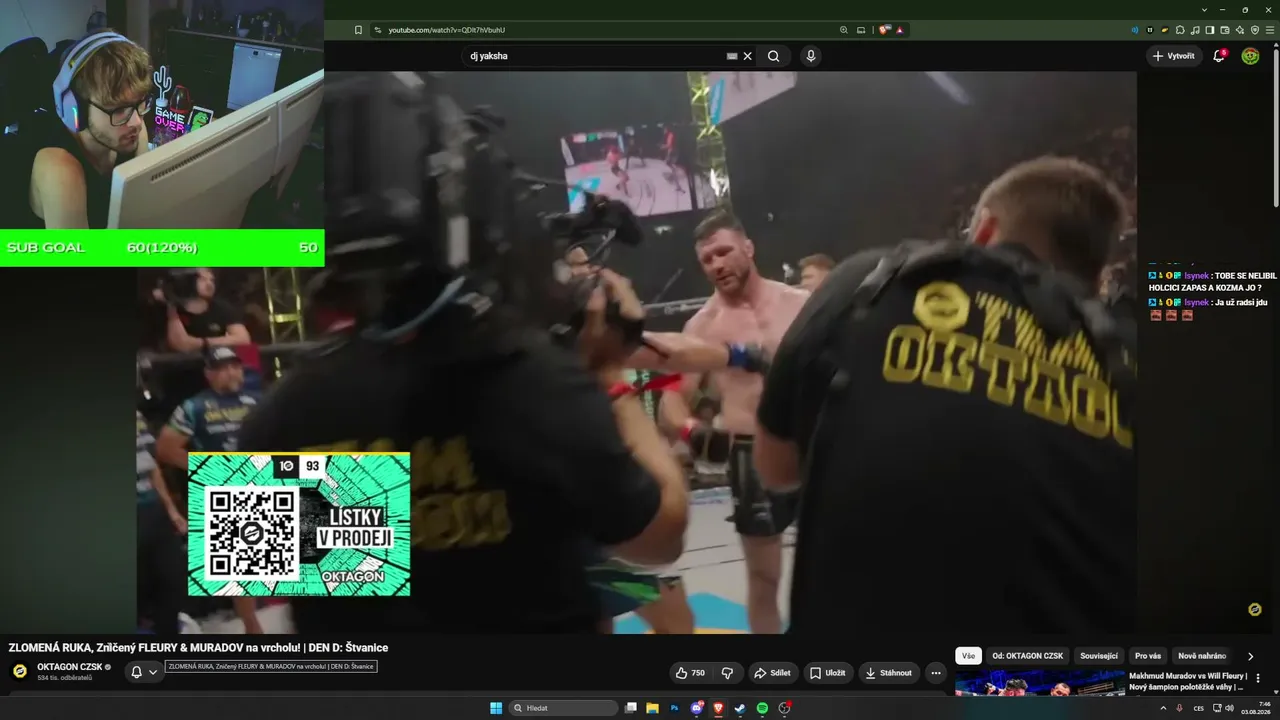Screen dimensions: 1280x720
Task: Open Makhmud Muradov vs Will Fleury video title
Action: pos(1188,681)
